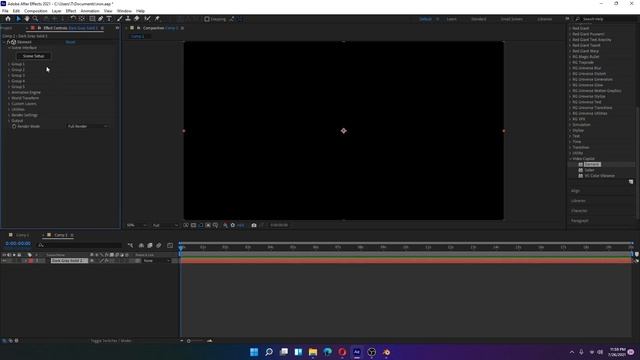Switch to the Standard workspace
This screenshot has width=640, height=360.
478,19
